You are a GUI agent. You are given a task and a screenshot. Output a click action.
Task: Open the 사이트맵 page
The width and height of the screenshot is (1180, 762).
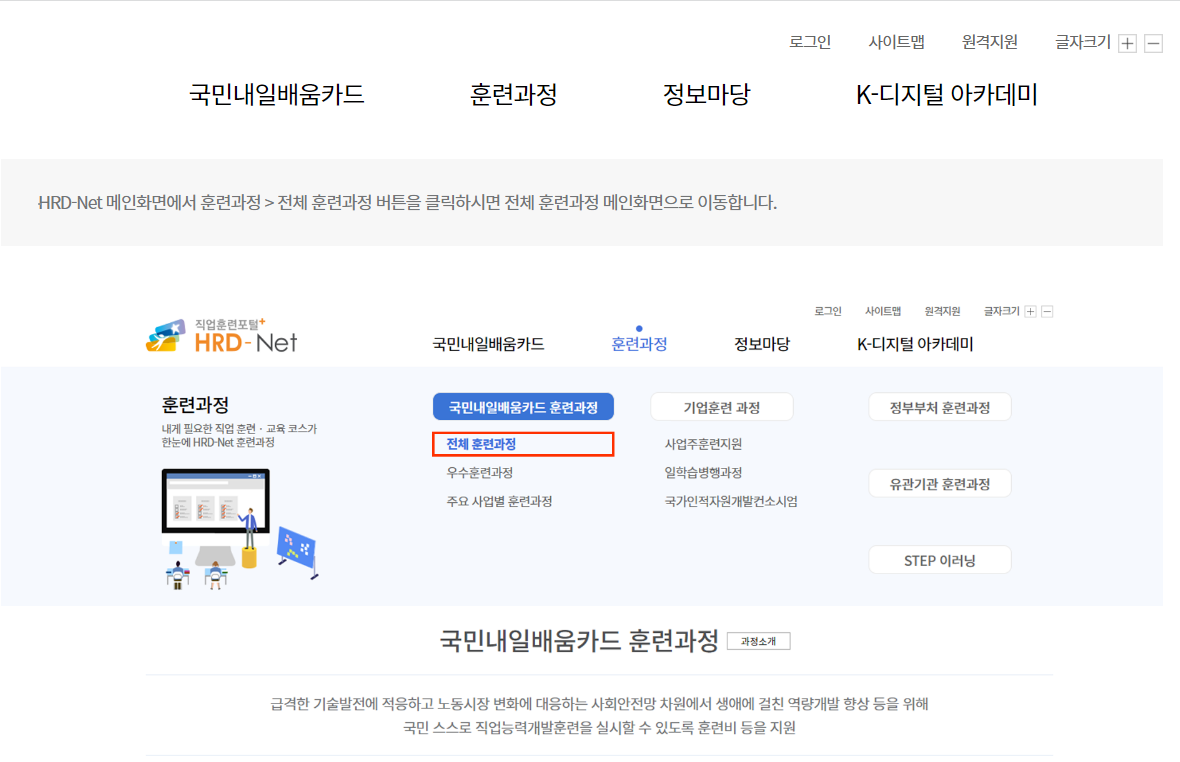pyautogui.click(x=897, y=42)
